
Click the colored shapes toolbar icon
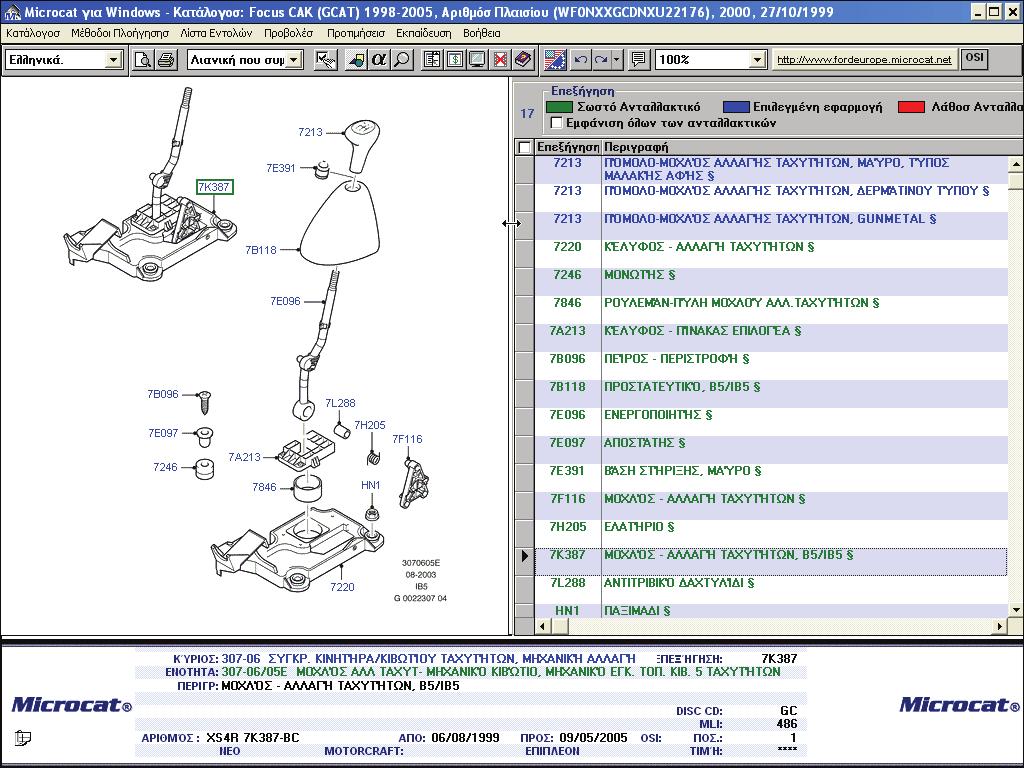coord(356,60)
